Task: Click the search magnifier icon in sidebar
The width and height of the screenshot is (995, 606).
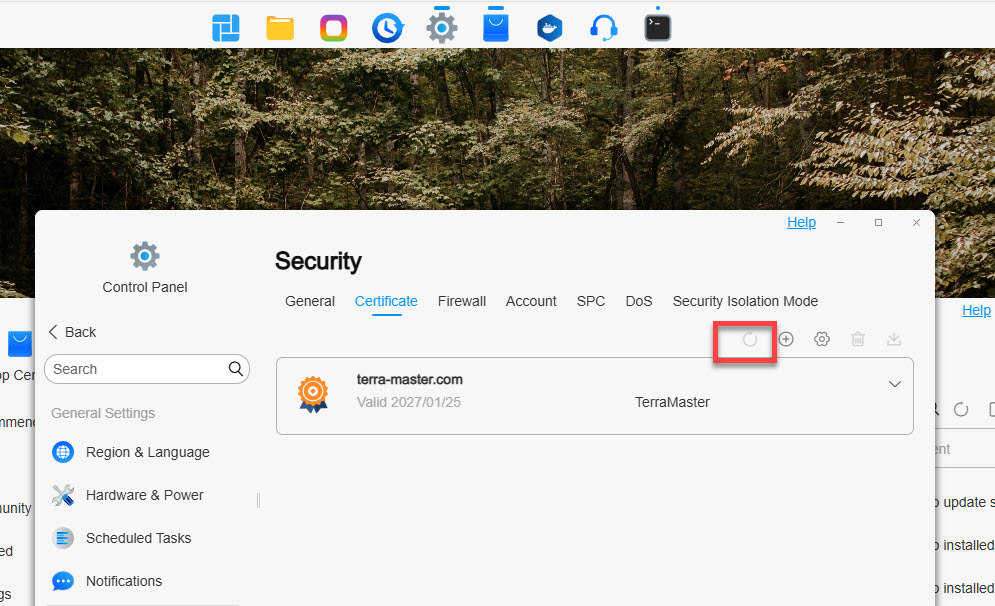Action: (235, 369)
